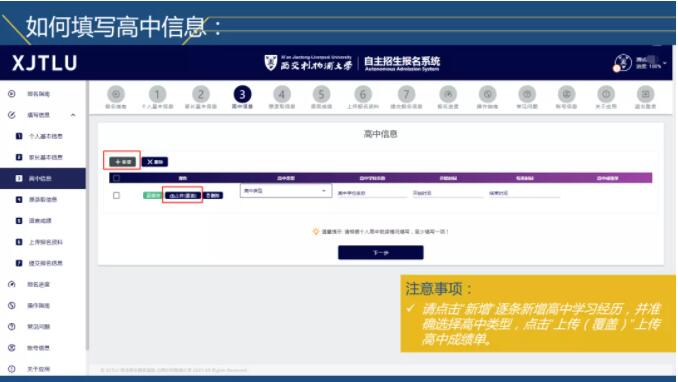Click the end date input field
The height and width of the screenshot is (382, 678).
coord(524,193)
